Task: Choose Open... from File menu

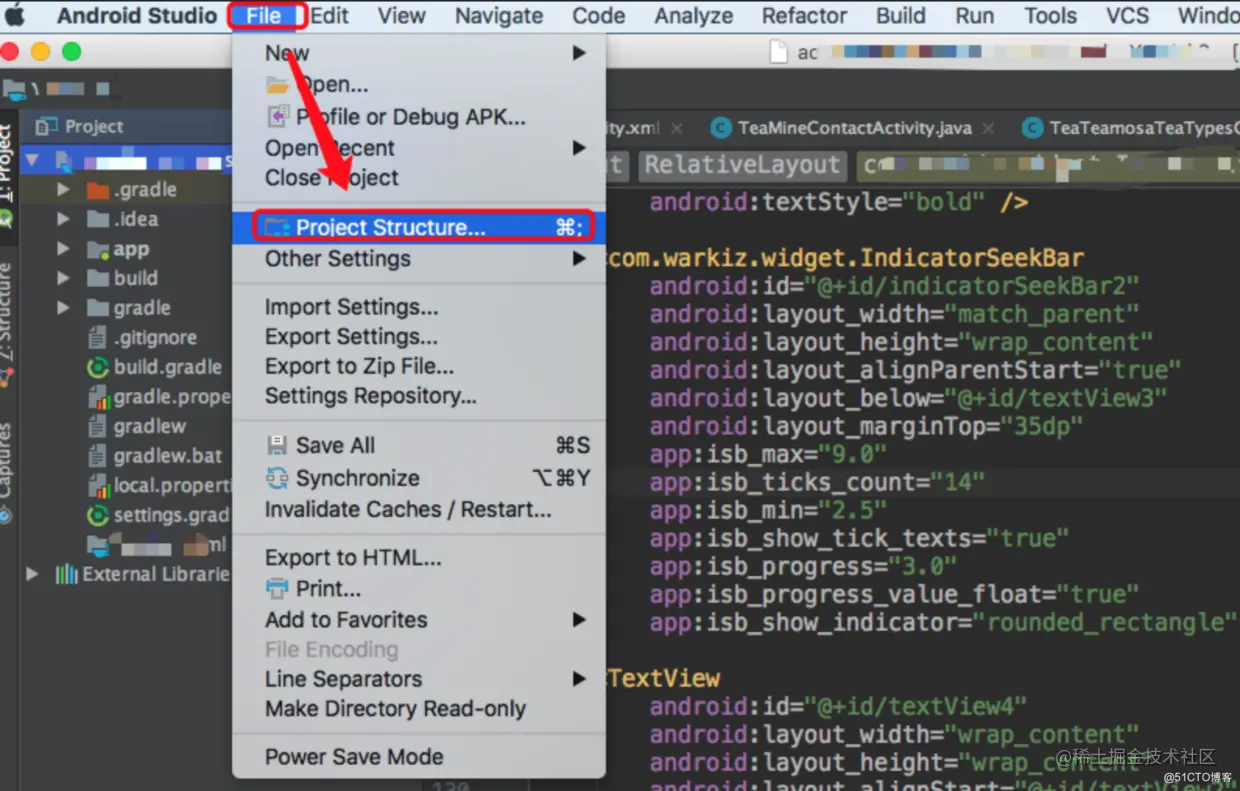Action: point(419,85)
